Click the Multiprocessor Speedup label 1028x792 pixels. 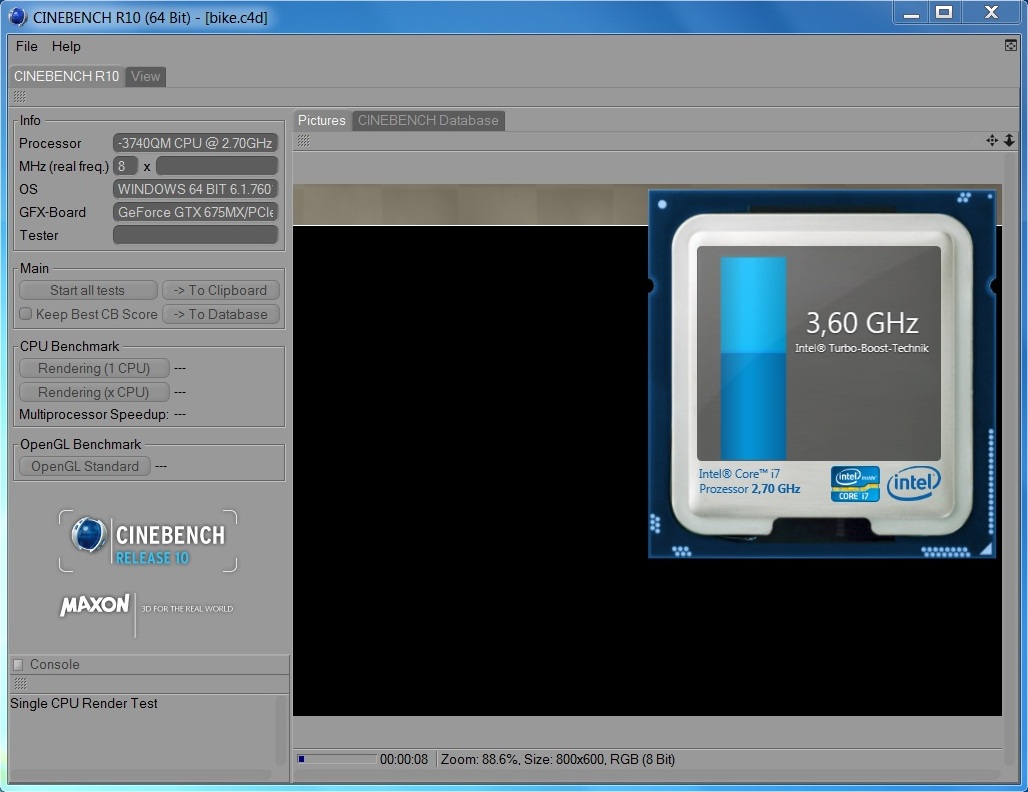pyautogui.click(x=94, y=414)
